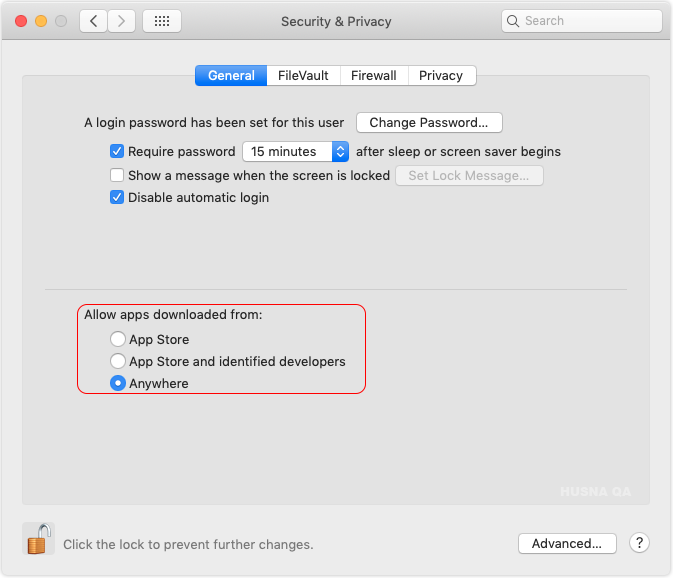Screen dimensions: 673x578
Task: Select the App Store radio option
Action: click(x=118, y=339)
